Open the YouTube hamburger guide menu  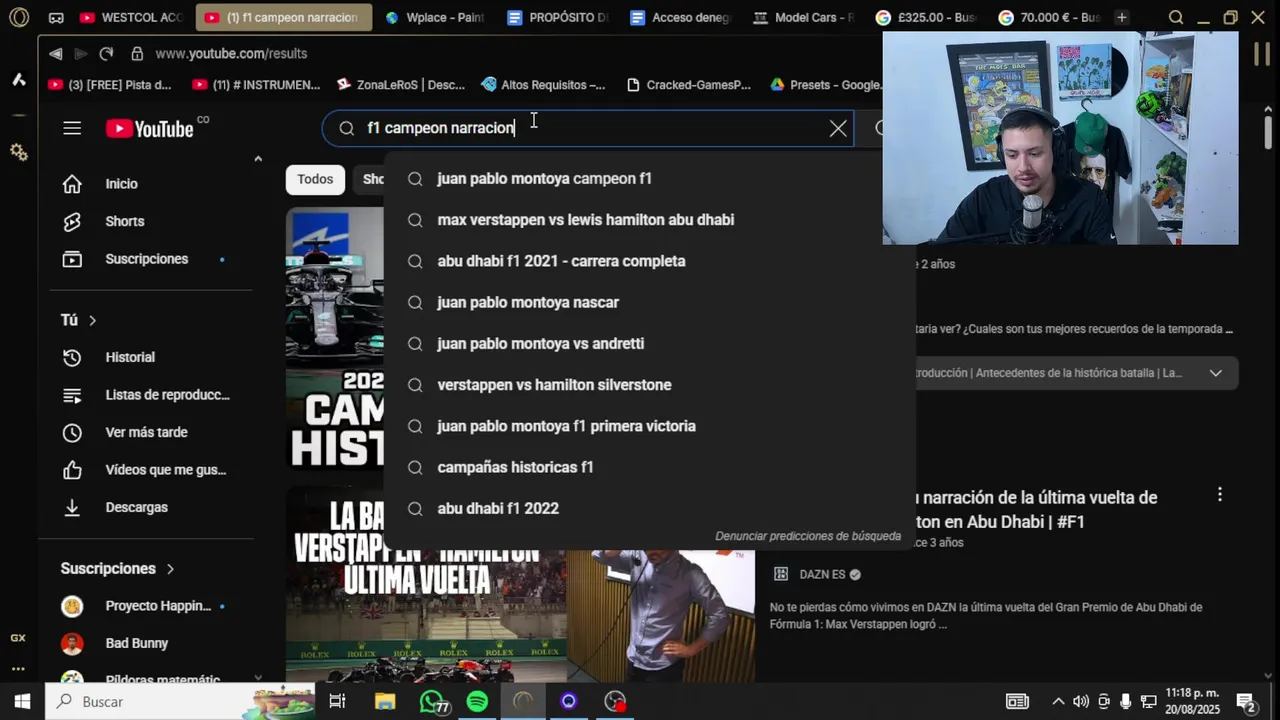click(x=72, y=128)
